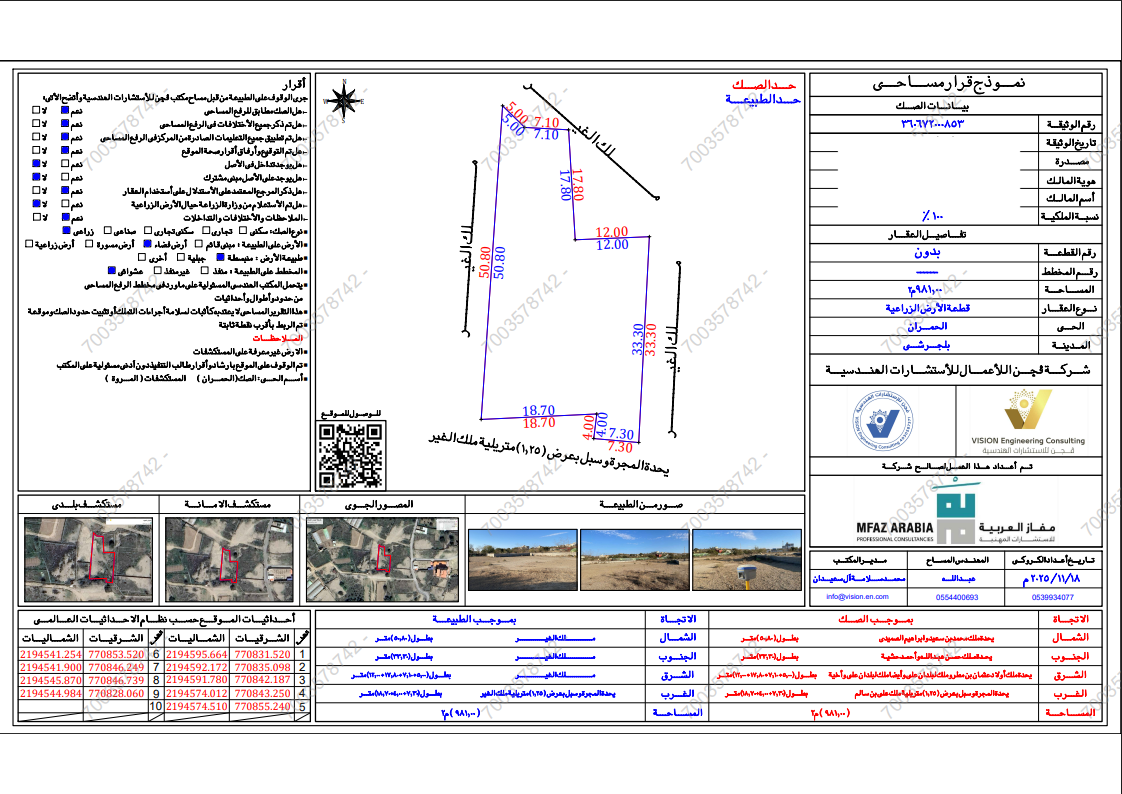
Task: Tick 'نعم' for 'الملاحظات والأختلافات والتداخلات' row
Action: [x=65, y=217]
